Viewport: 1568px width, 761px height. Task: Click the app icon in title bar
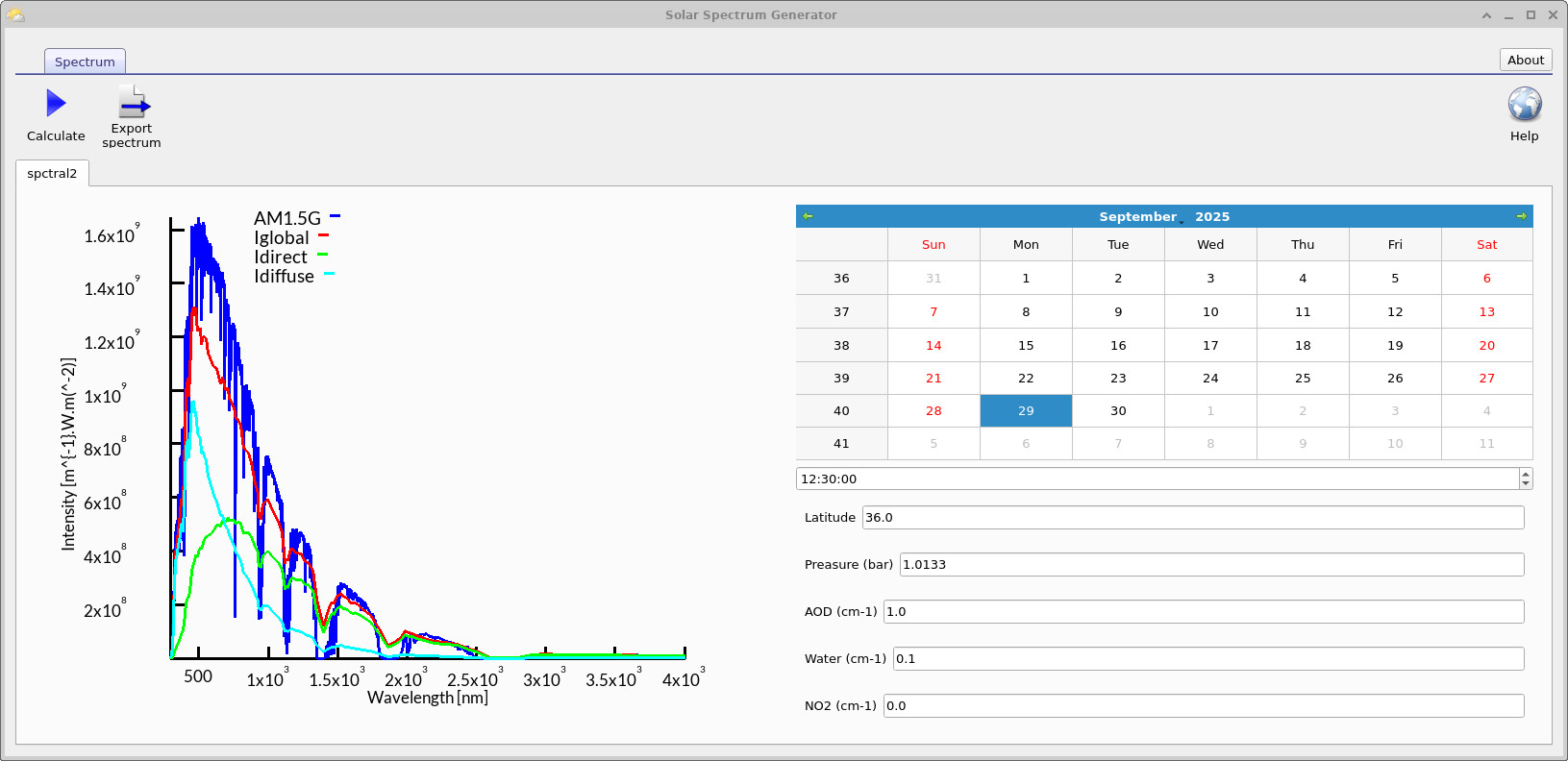click(x=14, y=14)
